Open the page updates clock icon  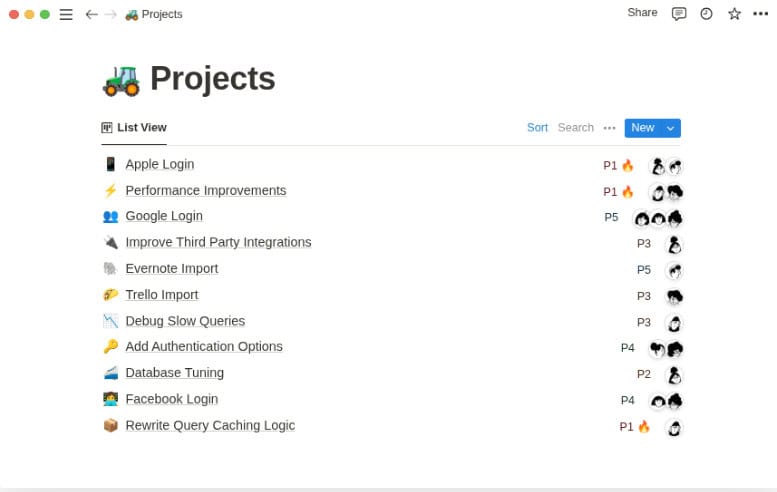pos(706,14)
